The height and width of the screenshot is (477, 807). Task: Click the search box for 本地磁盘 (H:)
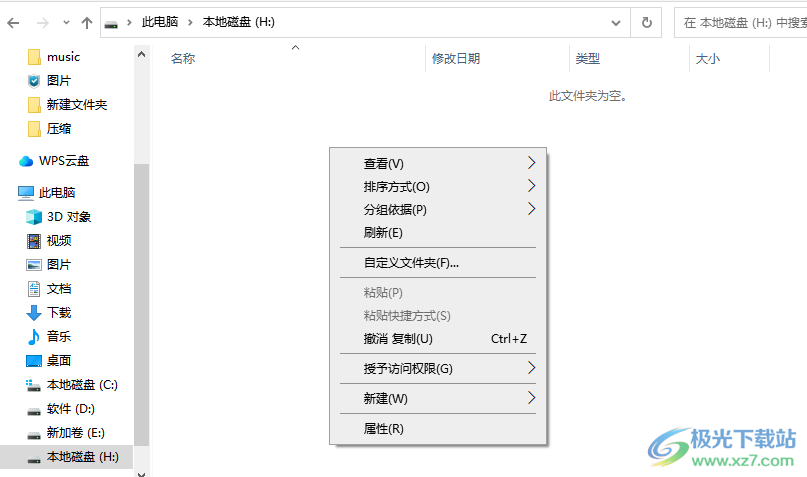coord(741,23)
